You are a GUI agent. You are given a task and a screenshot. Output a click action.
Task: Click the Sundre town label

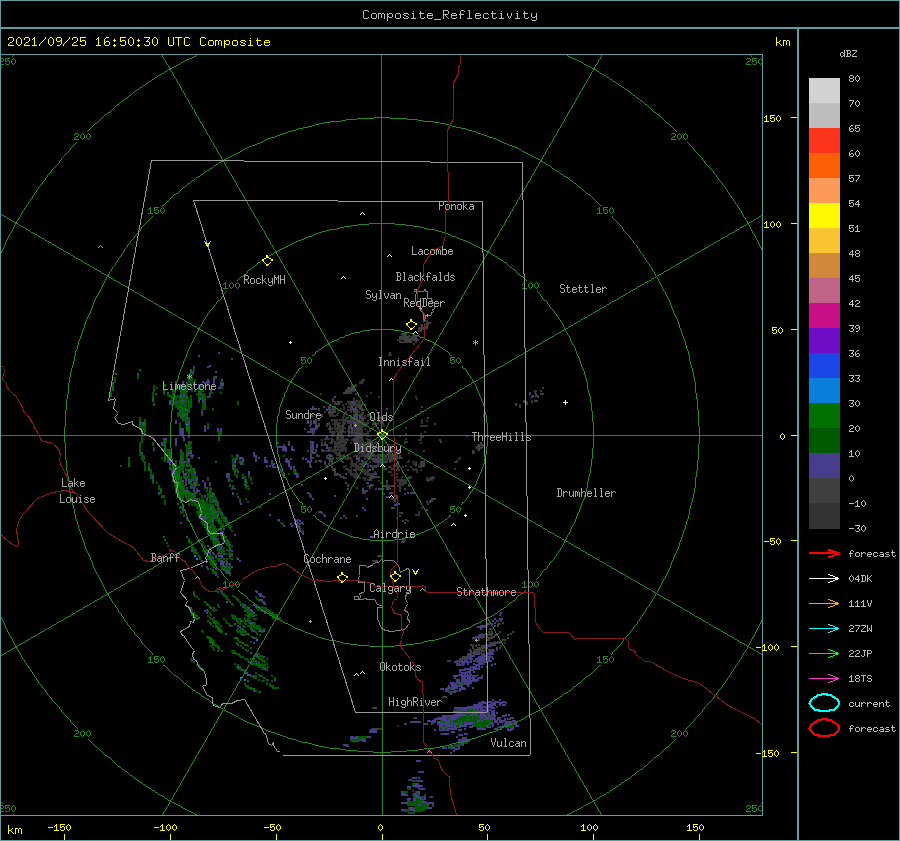pyautogui.click(x=303, y=415)
